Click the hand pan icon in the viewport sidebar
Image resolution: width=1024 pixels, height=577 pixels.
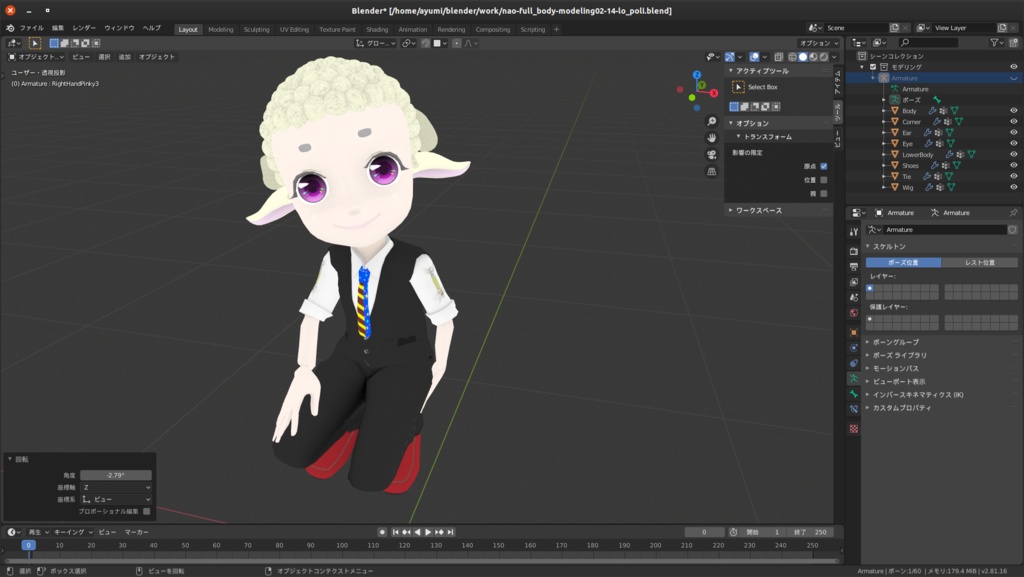711,136
